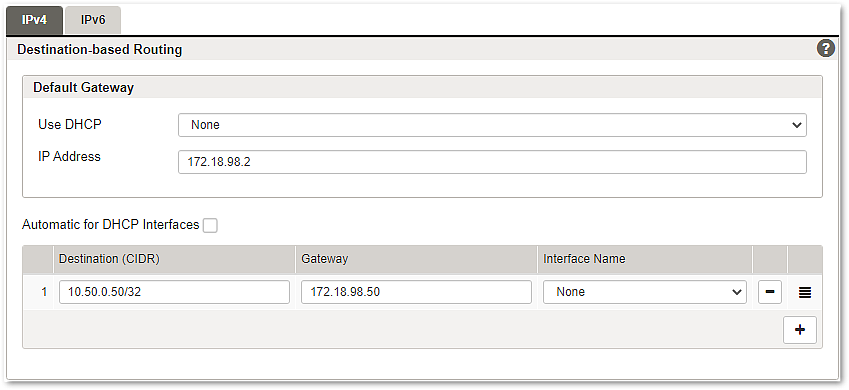The width and height of the screenshot is (849, 390).
Task: Click the row reorder handle icon
Action: [x=805, y=292]
